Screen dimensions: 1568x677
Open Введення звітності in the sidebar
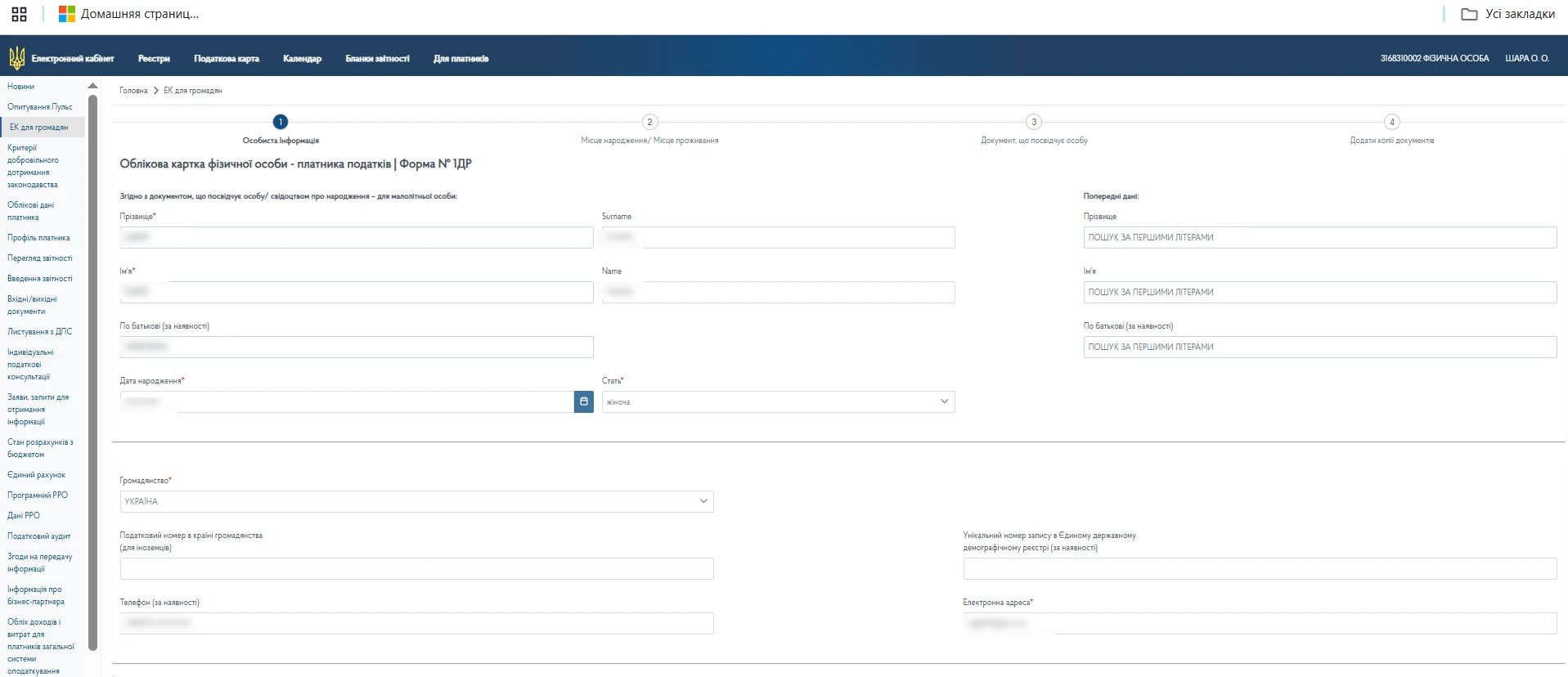click(40, 279)
